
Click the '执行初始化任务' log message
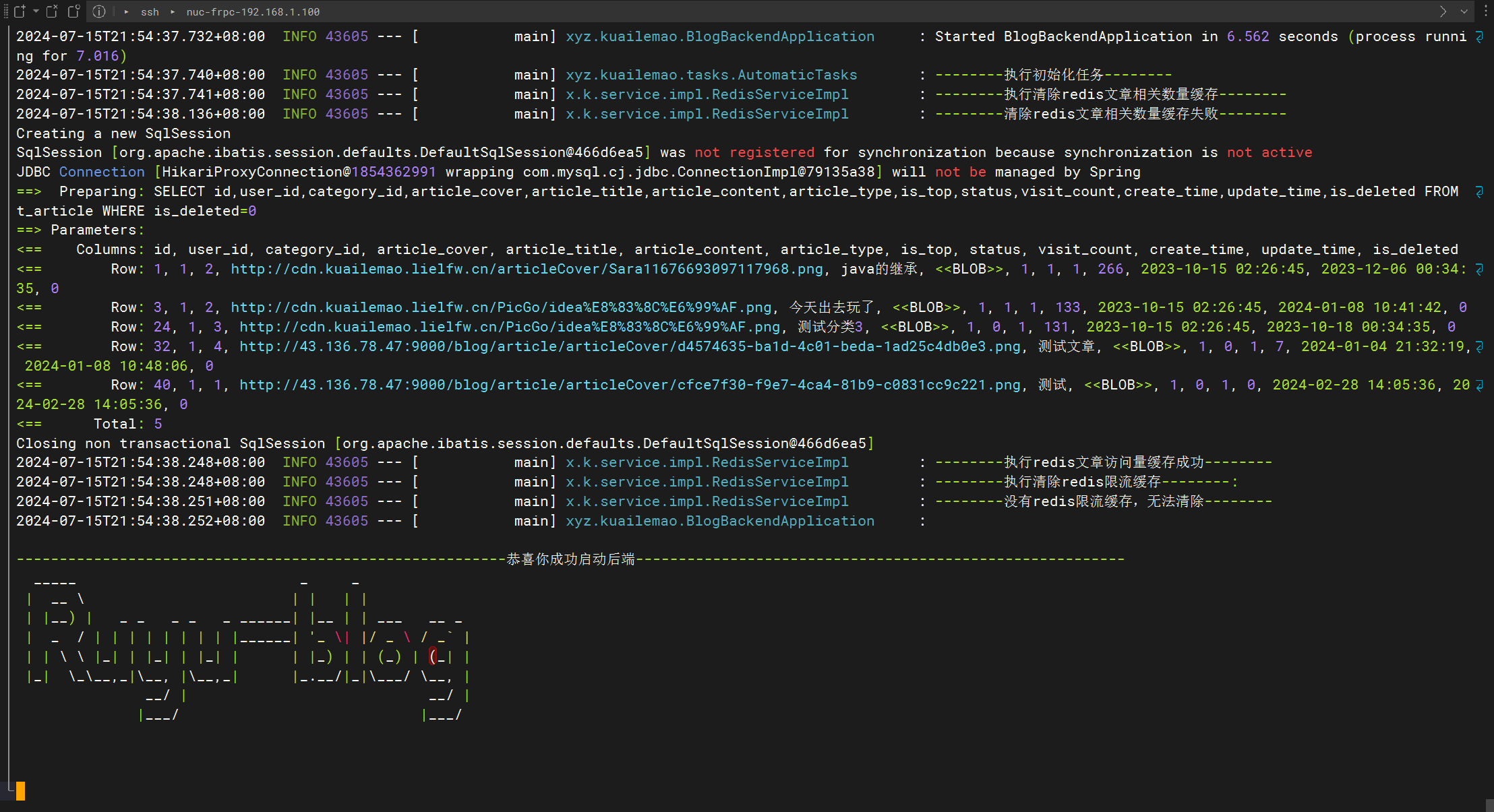pos(1054,75)
